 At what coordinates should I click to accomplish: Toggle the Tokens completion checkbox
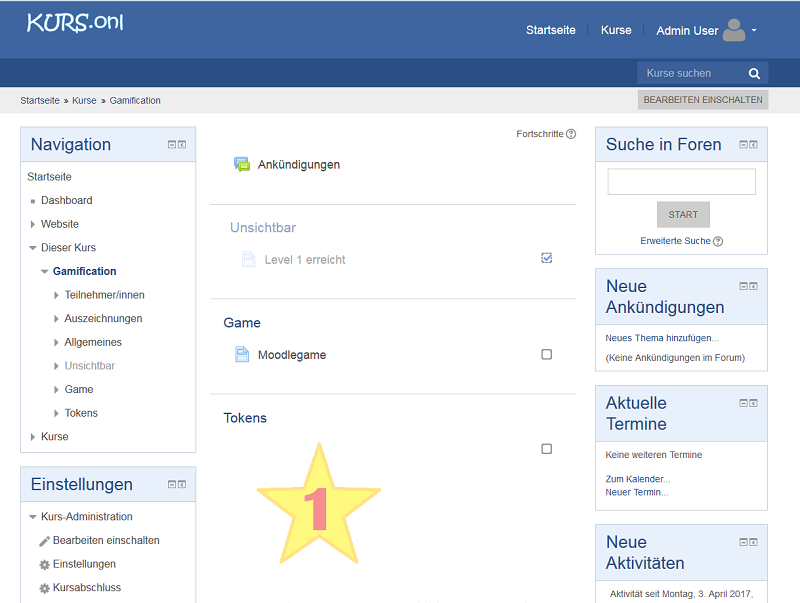546,449
